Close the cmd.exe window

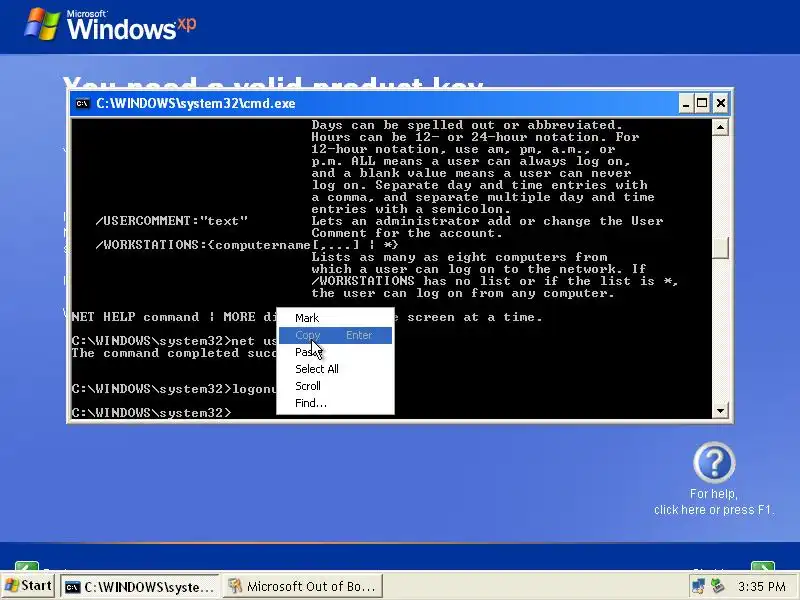[721, 104]
